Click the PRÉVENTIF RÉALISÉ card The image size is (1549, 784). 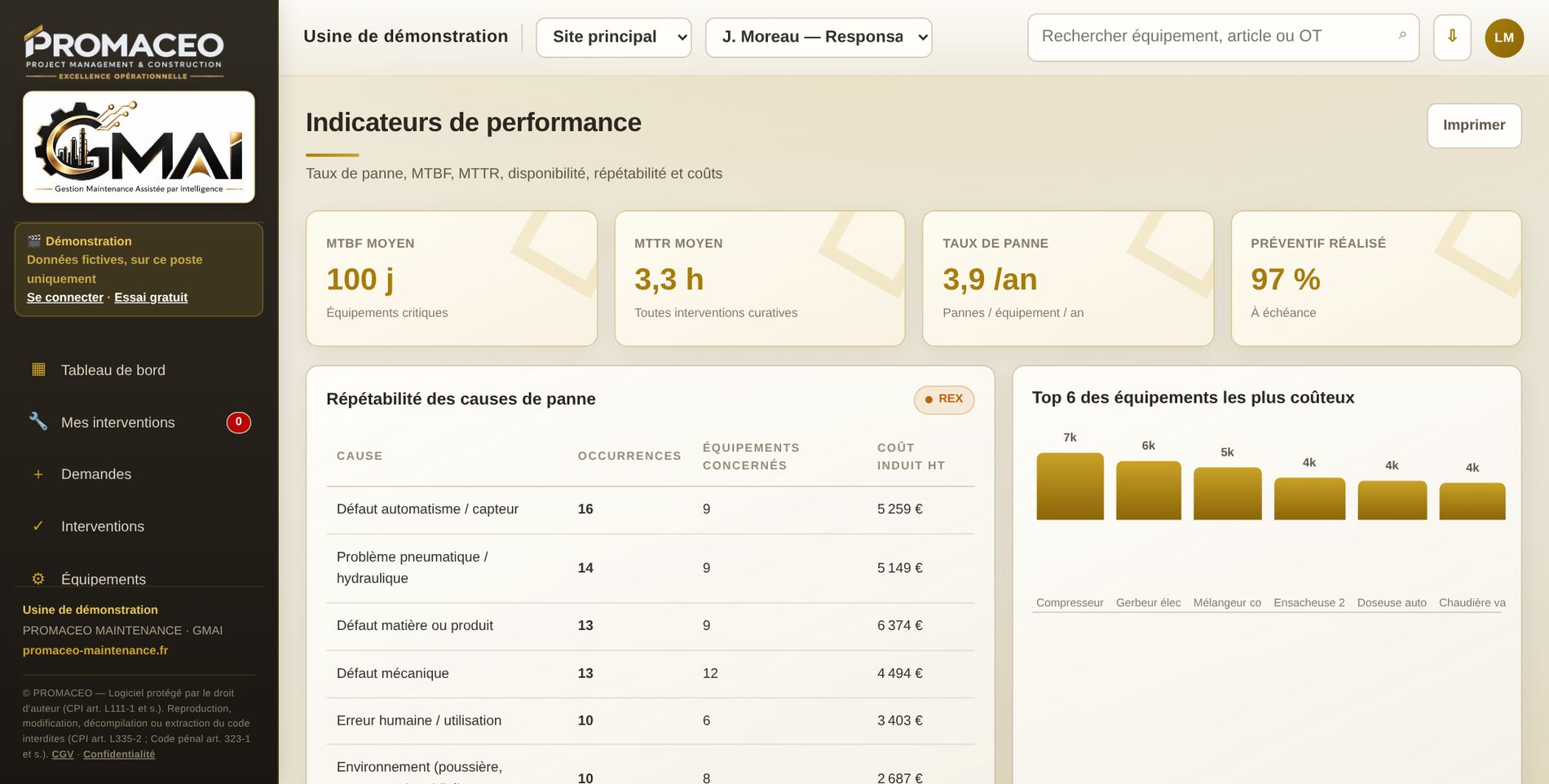point(1376,279)
